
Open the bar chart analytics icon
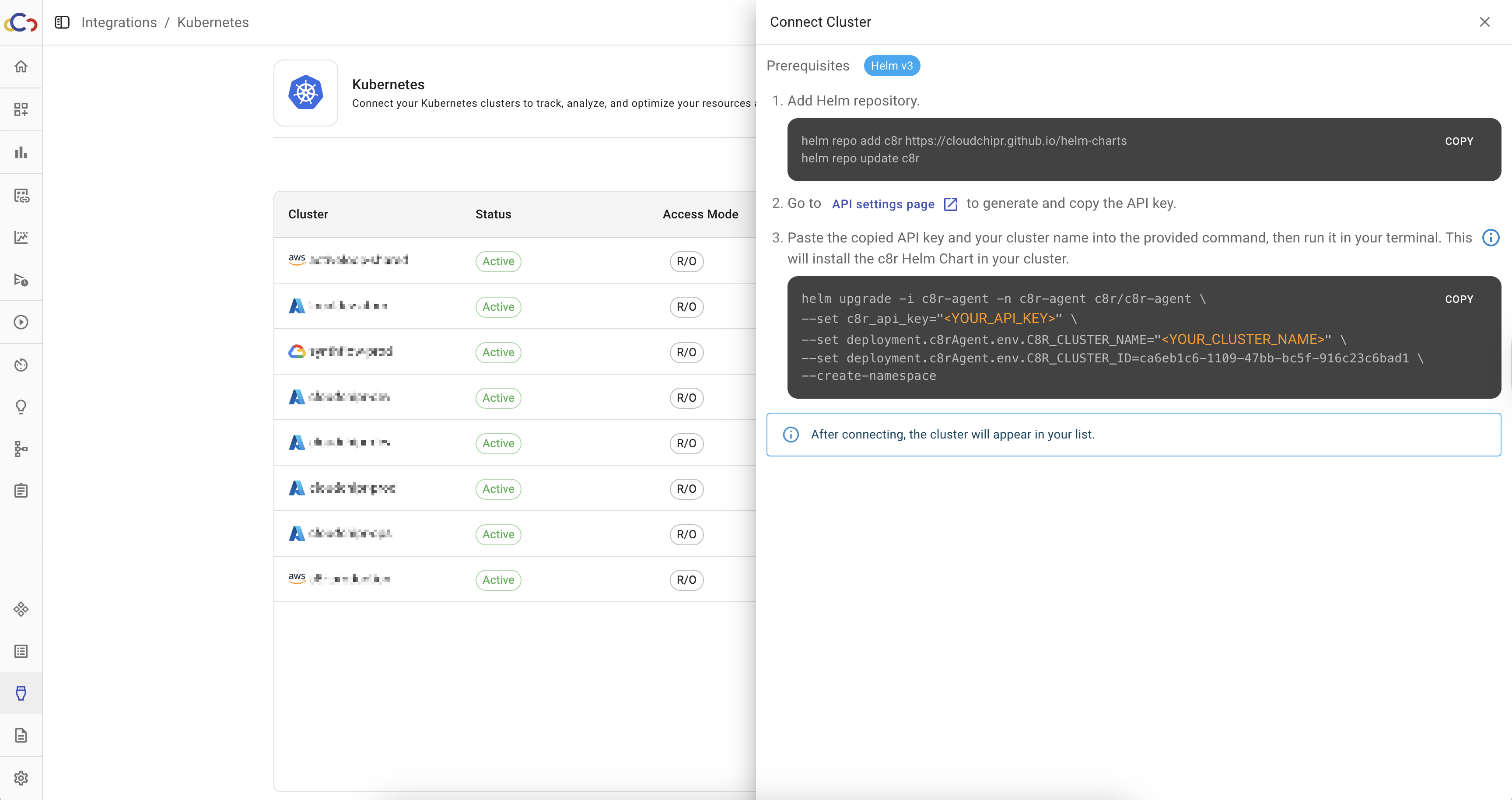[21, 152]
